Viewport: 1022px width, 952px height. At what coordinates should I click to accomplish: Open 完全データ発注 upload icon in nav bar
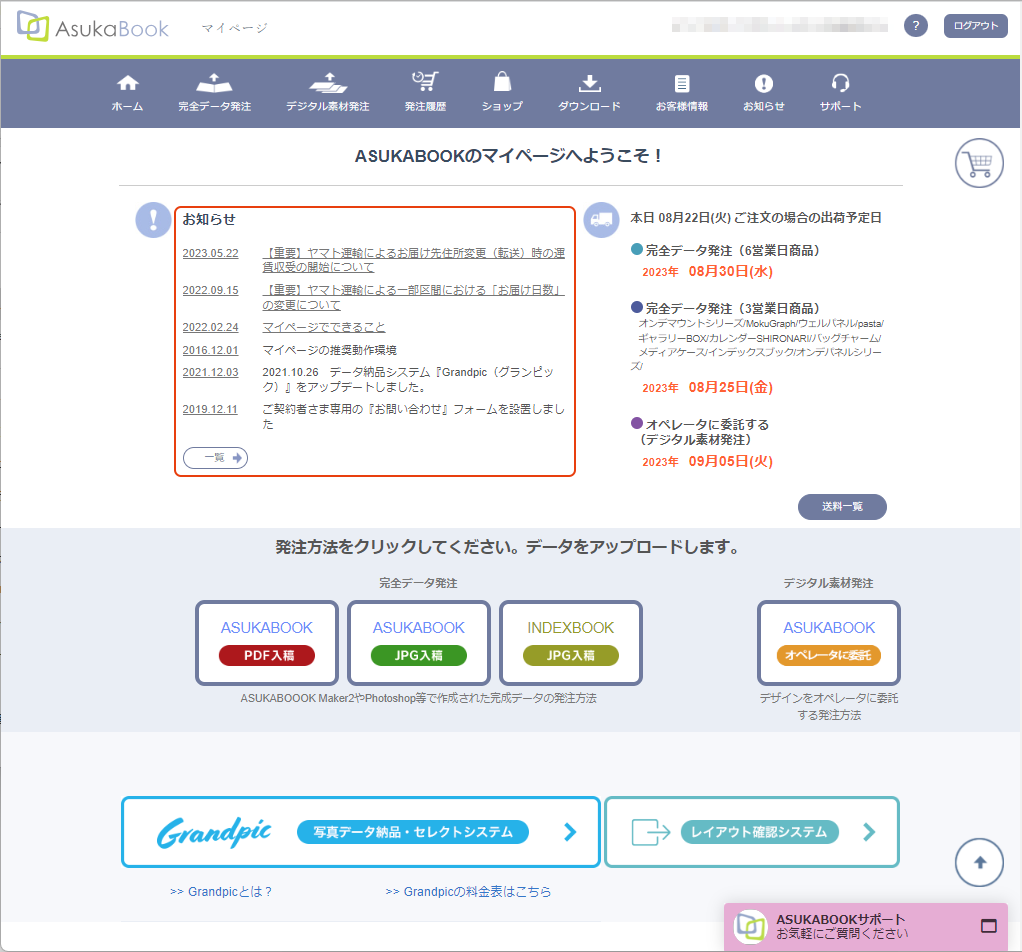coord(214,84)
